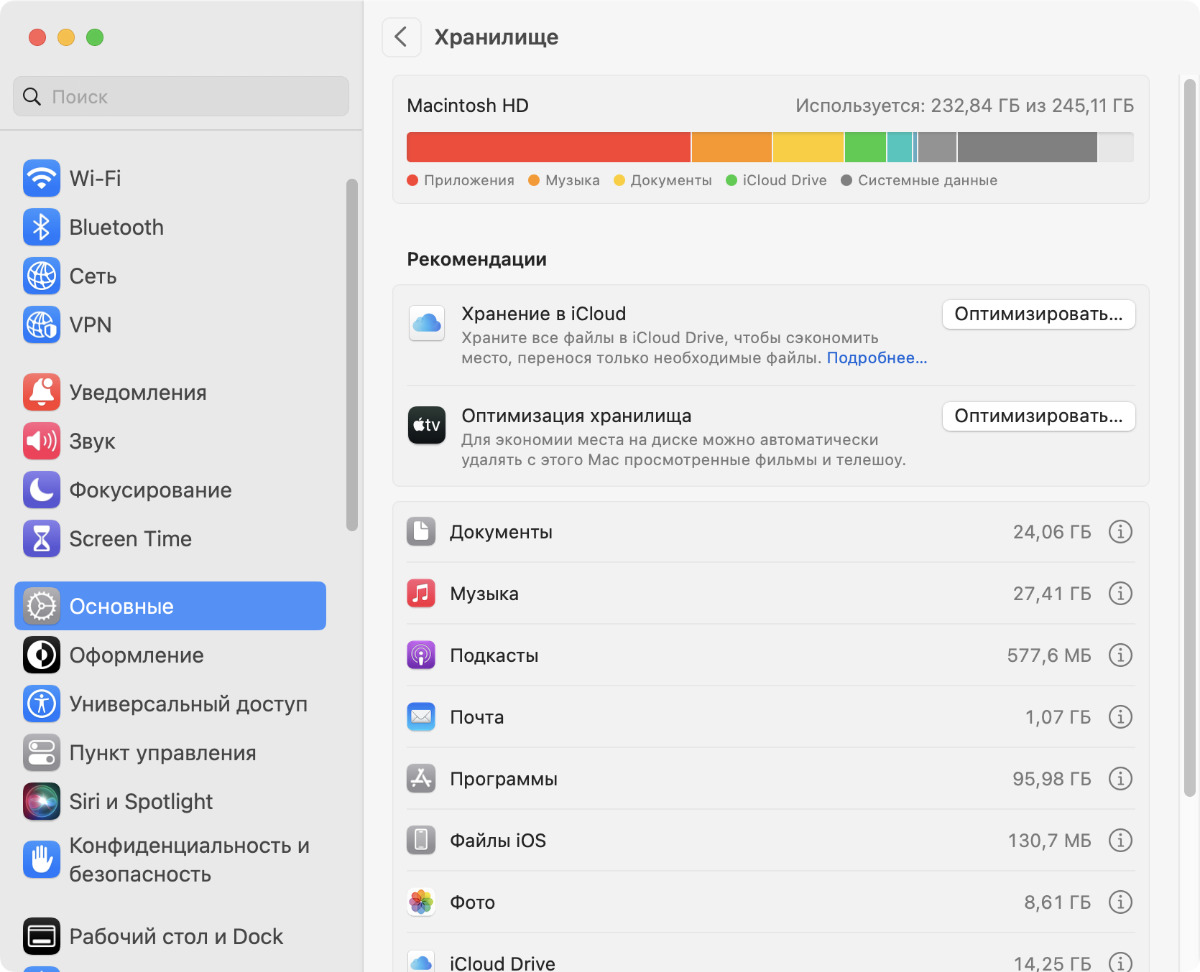Open Уведомления settings pane

tap(138, 393)
